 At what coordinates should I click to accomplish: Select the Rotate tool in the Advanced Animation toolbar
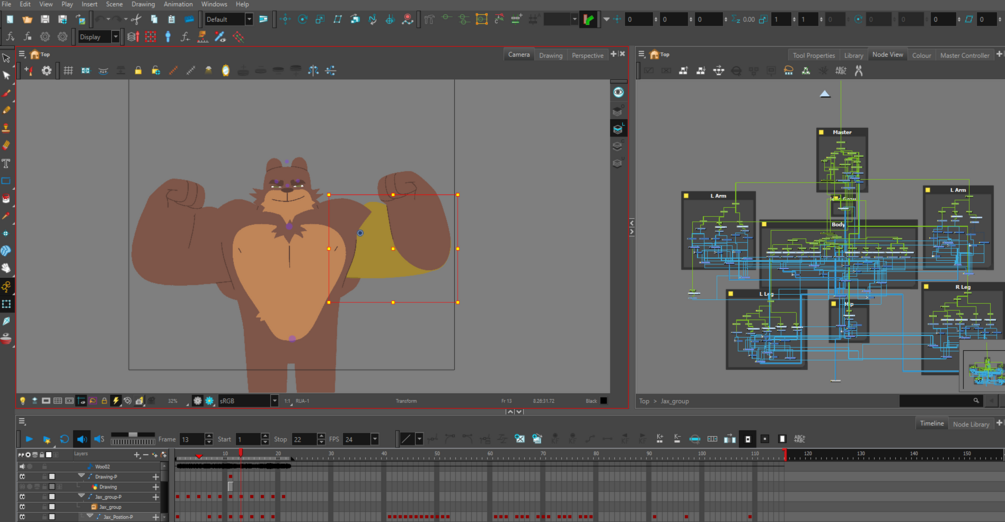point(303,19)
